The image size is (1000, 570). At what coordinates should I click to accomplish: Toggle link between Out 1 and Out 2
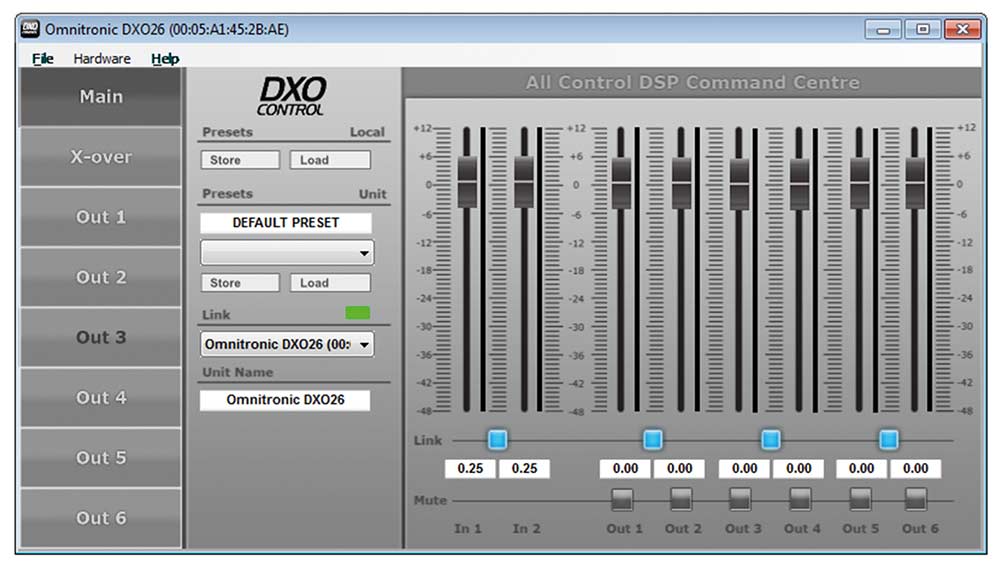pyautogui.click(x=652, y=440)
